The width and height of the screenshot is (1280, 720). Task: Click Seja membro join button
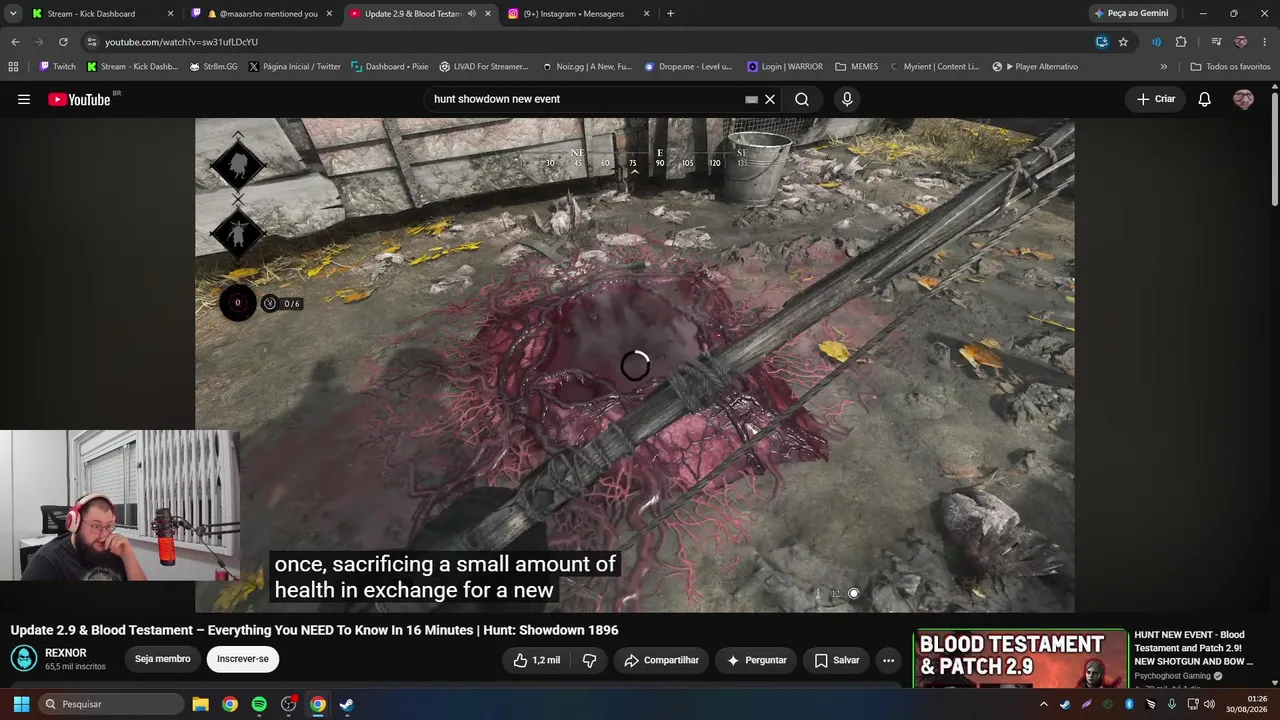(x=163, y=659)
